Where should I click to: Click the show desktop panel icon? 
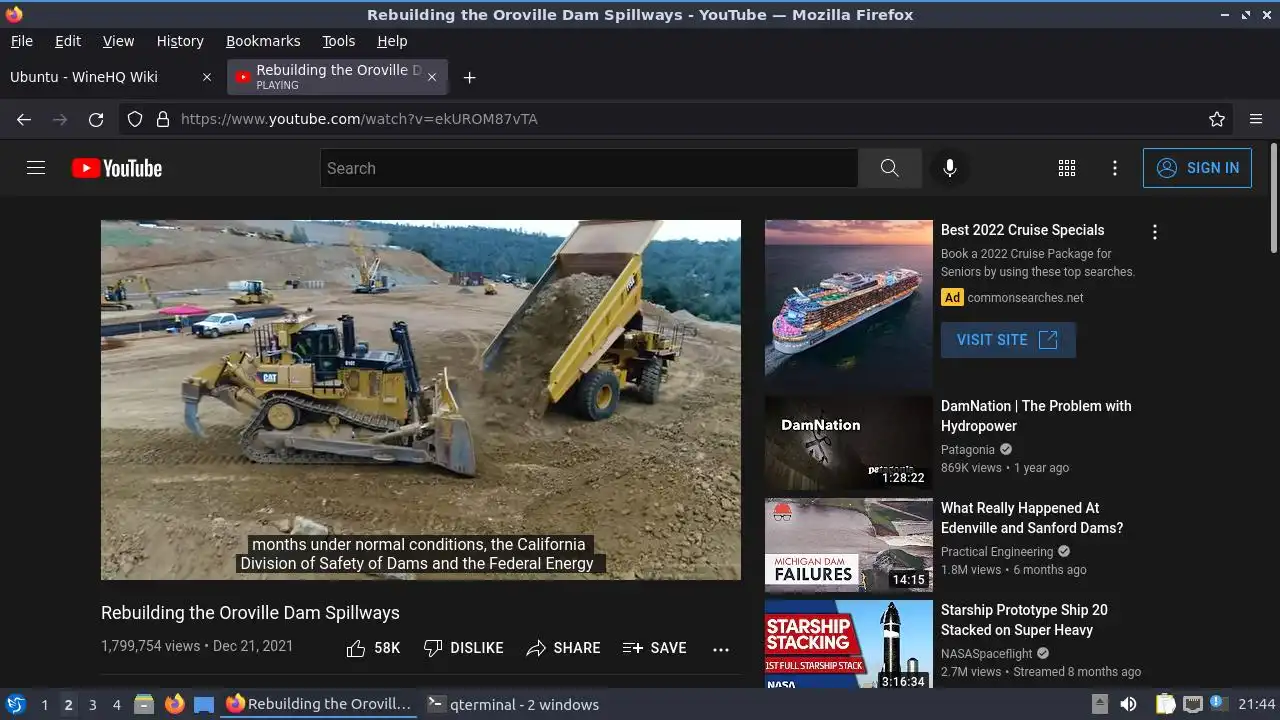[x=204, y=704]
